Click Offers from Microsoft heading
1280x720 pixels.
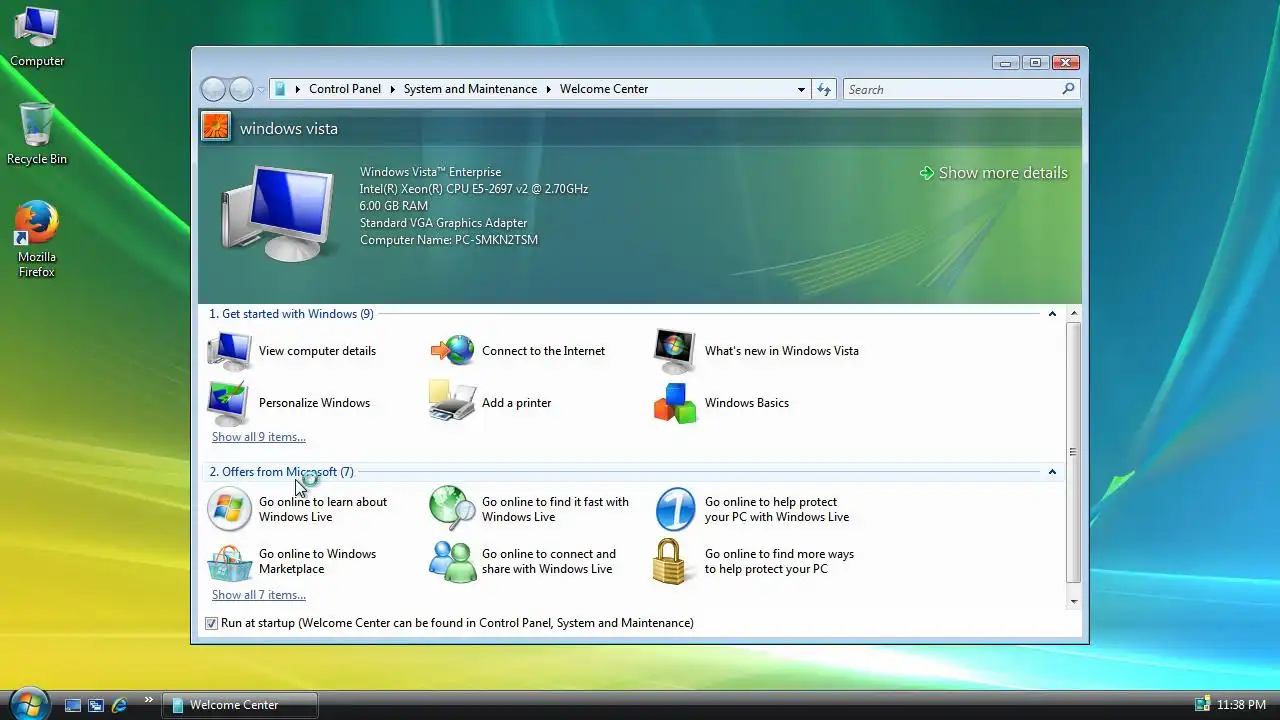[281, 472]
